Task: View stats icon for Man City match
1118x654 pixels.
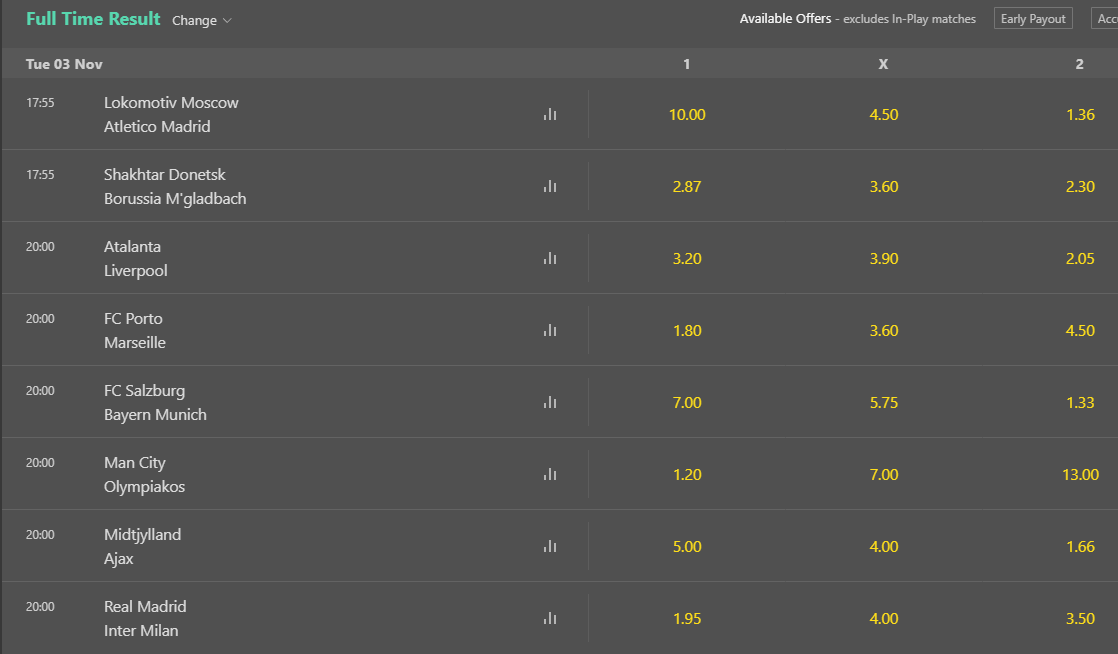Action: [x=550, y=474]
